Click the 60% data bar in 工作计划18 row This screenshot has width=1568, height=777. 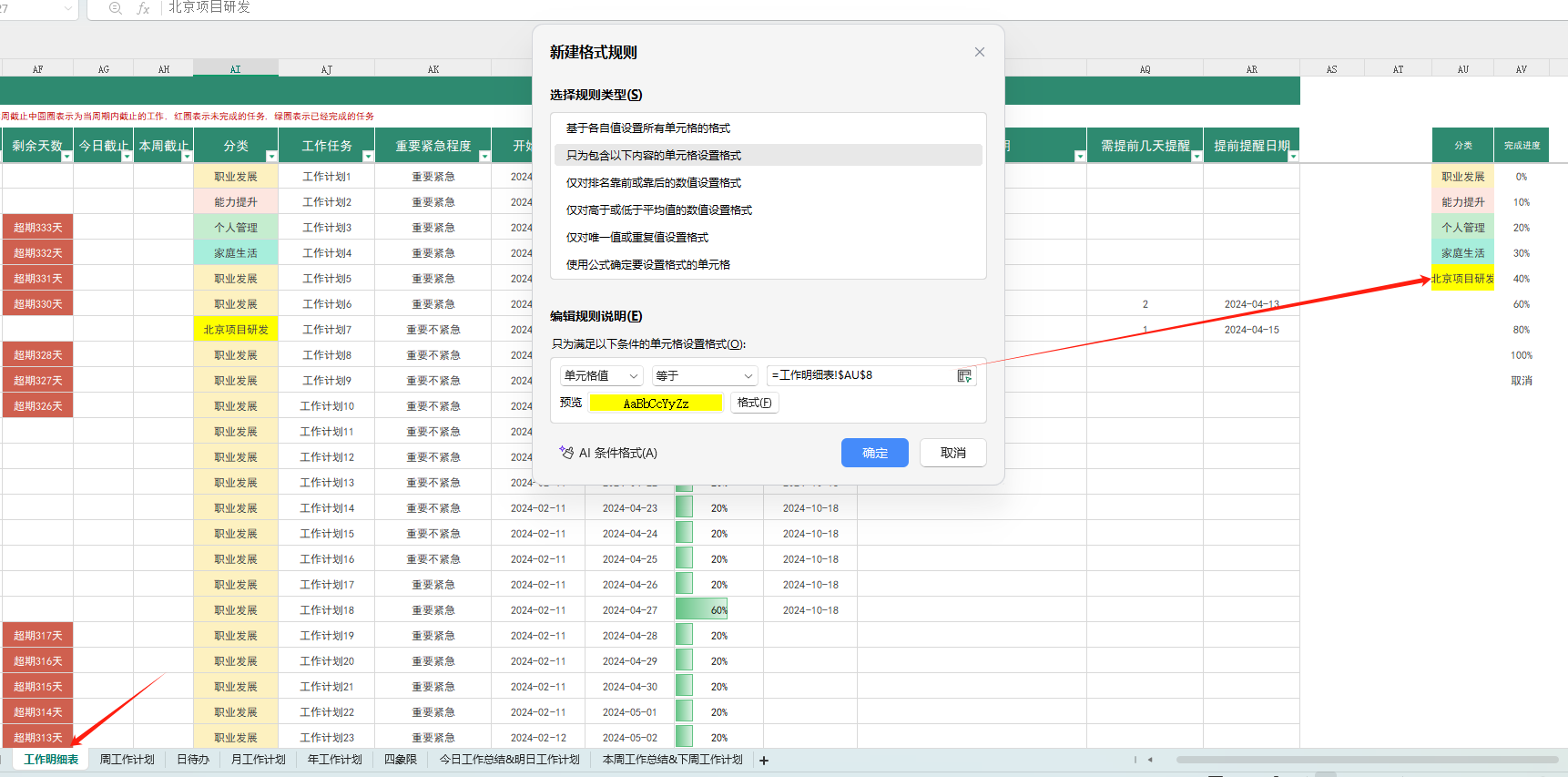click(x=702, y=610)
